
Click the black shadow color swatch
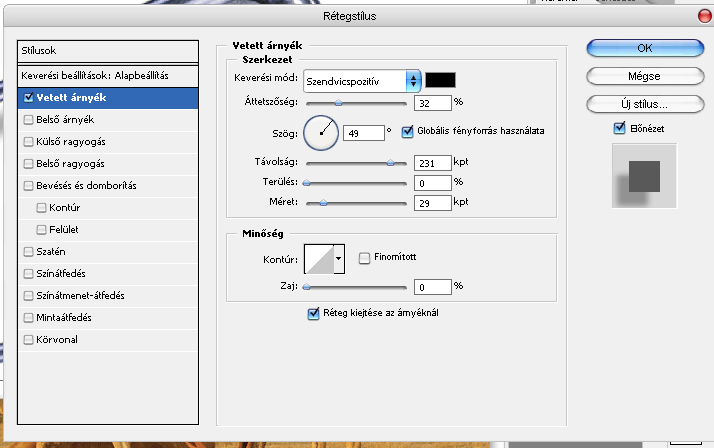tap(440, 80)
